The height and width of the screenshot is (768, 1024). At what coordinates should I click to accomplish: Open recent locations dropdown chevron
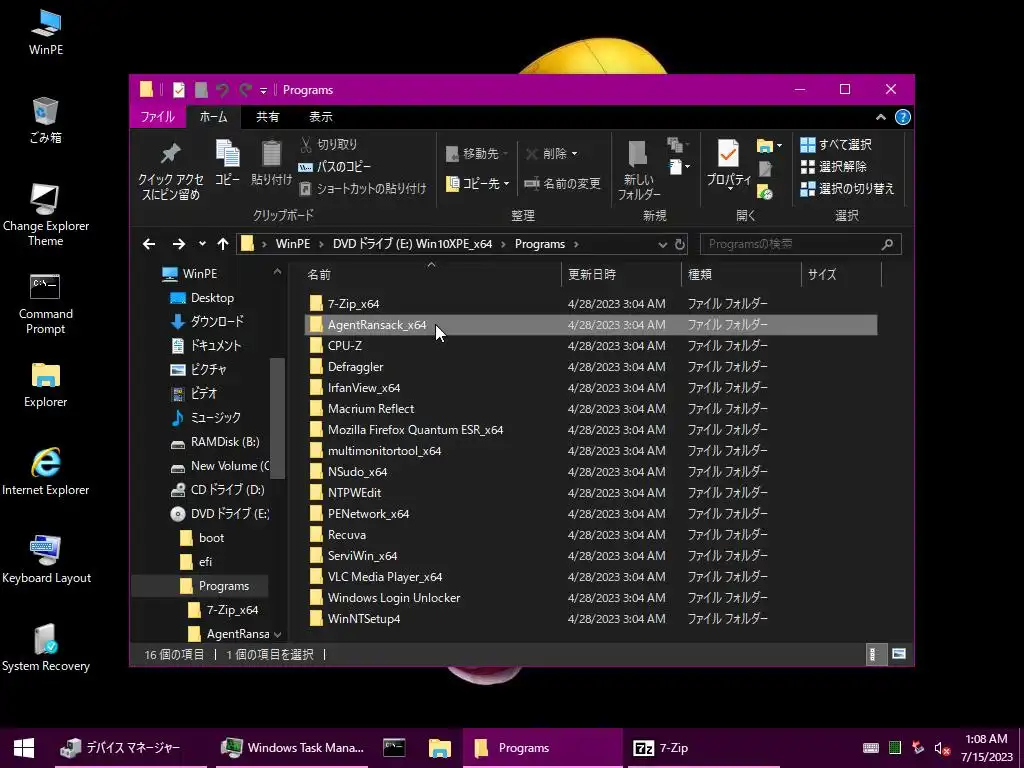coord(202,244)
